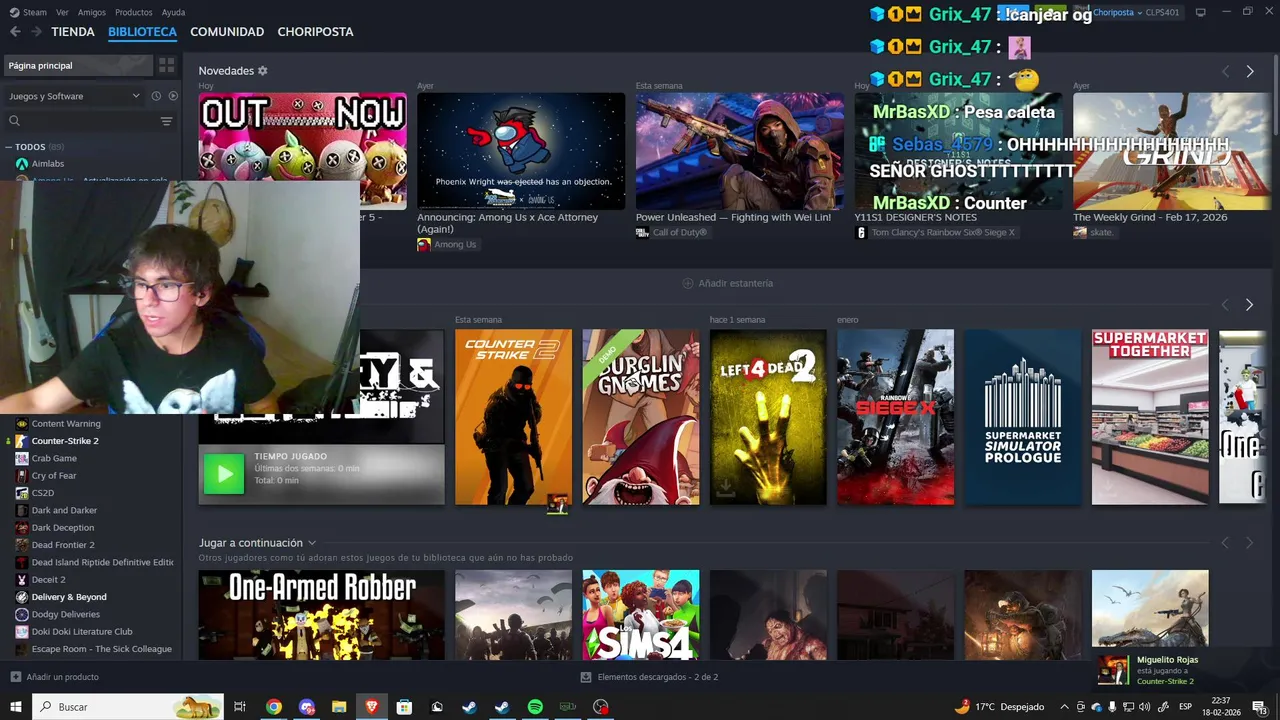Select Delivery & Beyond in the list
The width and height of the screenshot is (1280, 720).
coord(69,597)
